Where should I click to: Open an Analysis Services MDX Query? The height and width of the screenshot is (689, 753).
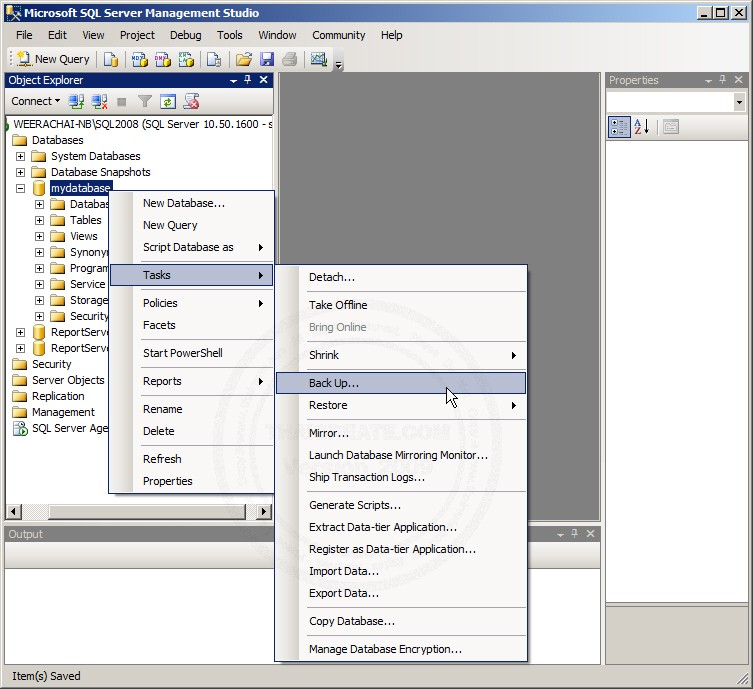(140, 60)
